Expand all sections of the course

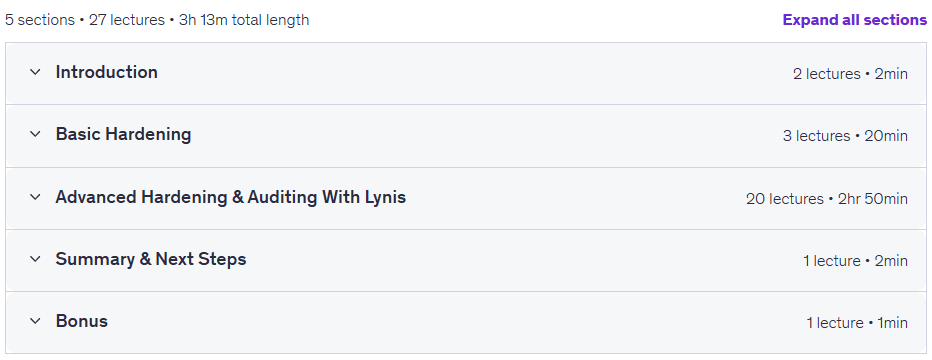855,20
